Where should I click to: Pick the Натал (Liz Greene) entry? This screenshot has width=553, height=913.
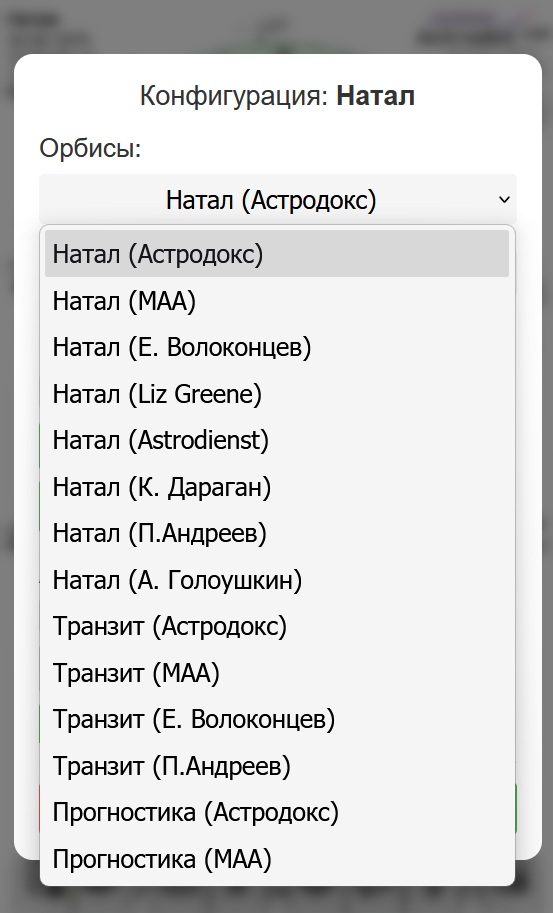(277, 394)
